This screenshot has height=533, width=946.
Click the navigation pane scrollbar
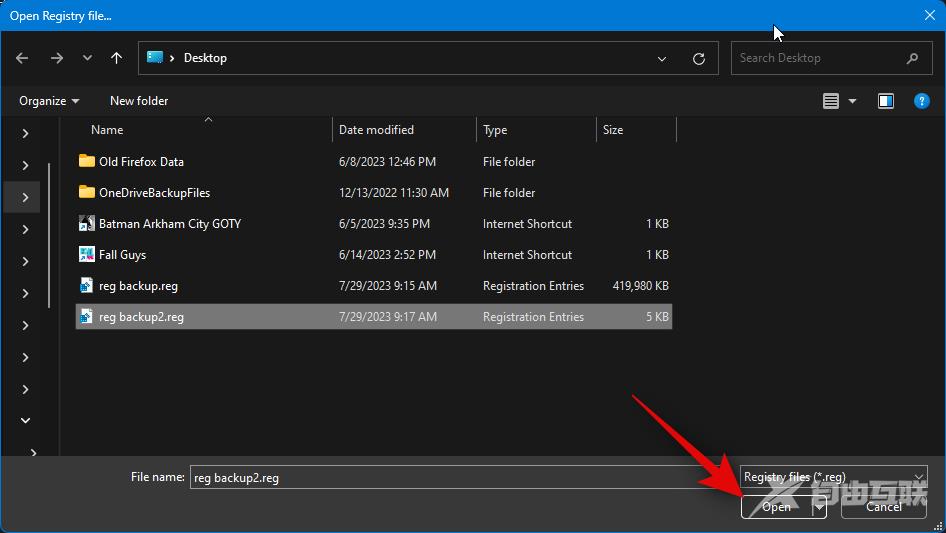[49, 235]
